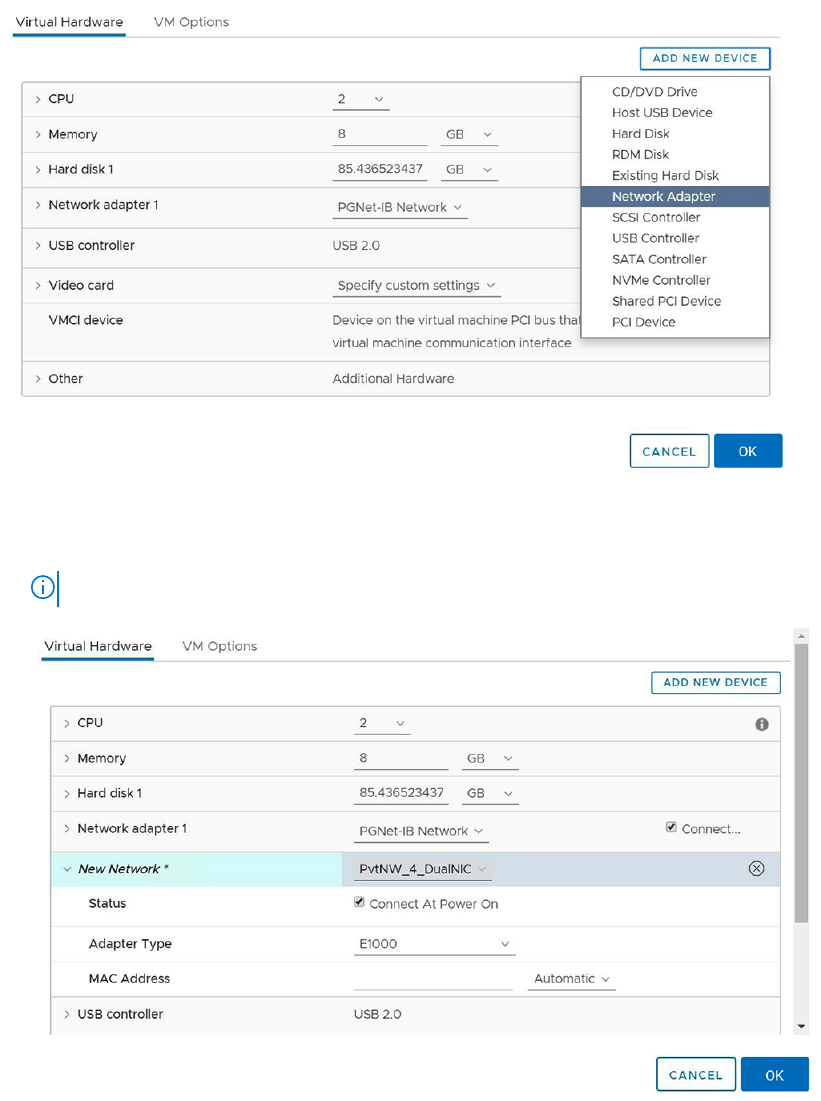821x1101 pixels.
Task: Toggle Connect At Power On checkbox
Action: (x=359, y=903)
